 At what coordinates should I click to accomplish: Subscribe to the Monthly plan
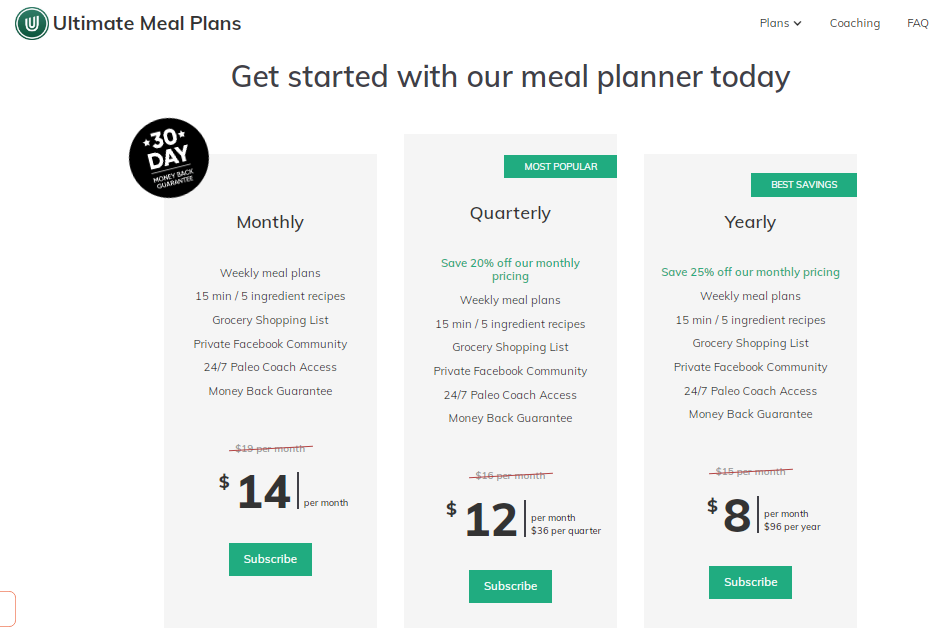(270, 559)
